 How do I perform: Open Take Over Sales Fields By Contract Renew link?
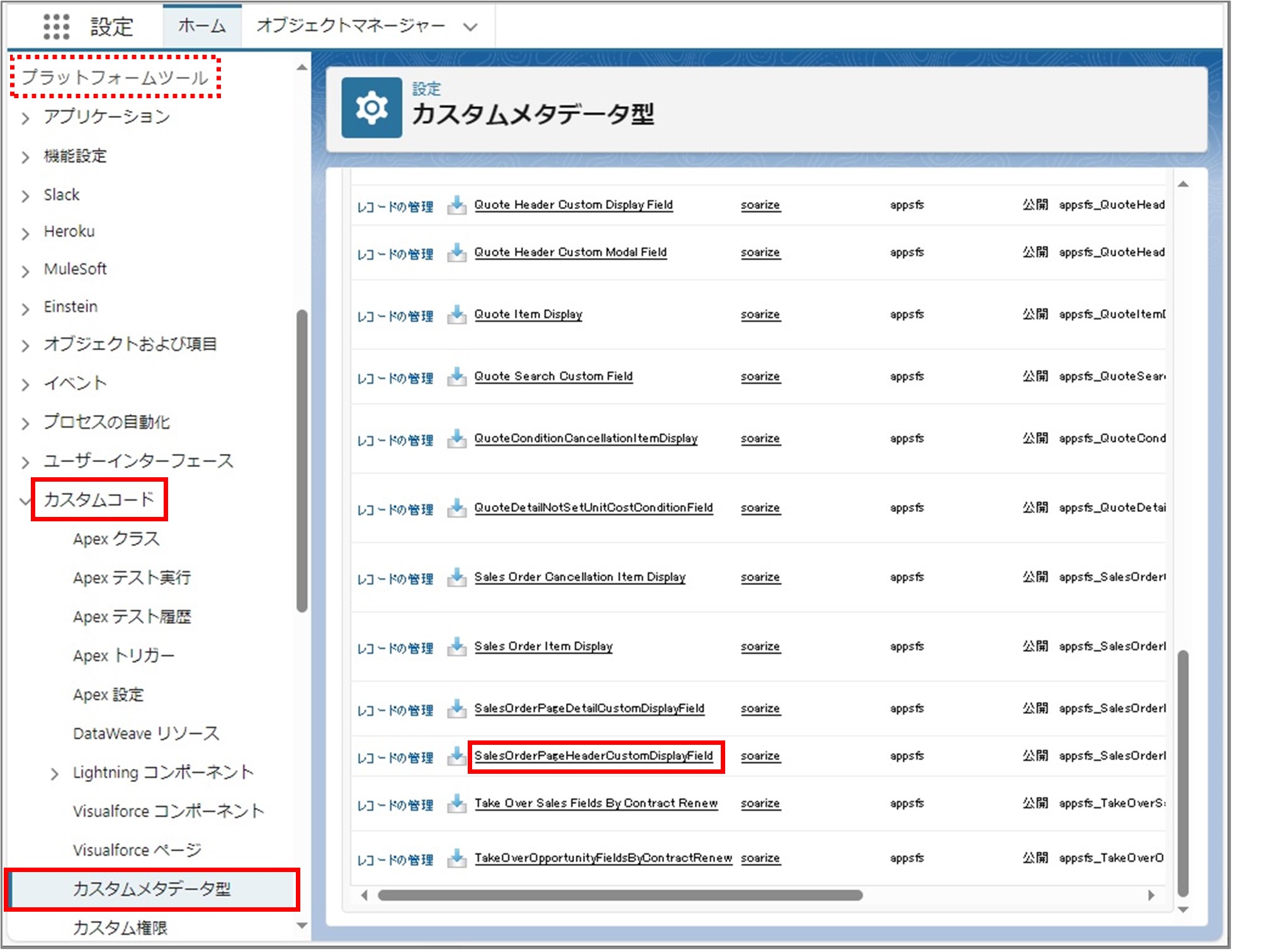tap(596, 803)
